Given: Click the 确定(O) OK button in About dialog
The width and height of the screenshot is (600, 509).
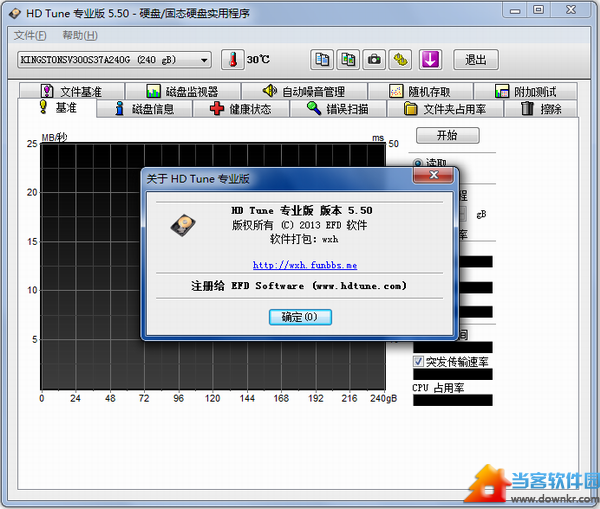Looking at the screenshot, I should pos(300,317).
